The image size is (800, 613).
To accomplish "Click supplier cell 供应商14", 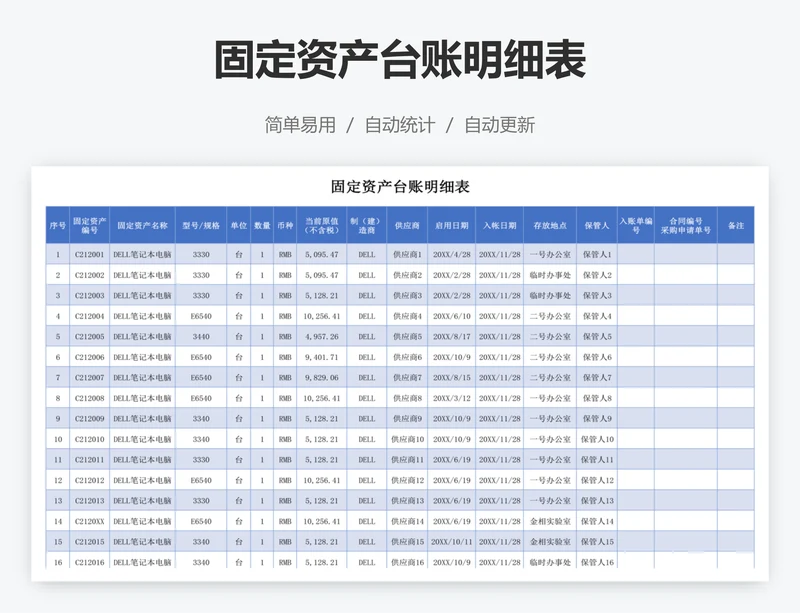I will tap(407, 521).
